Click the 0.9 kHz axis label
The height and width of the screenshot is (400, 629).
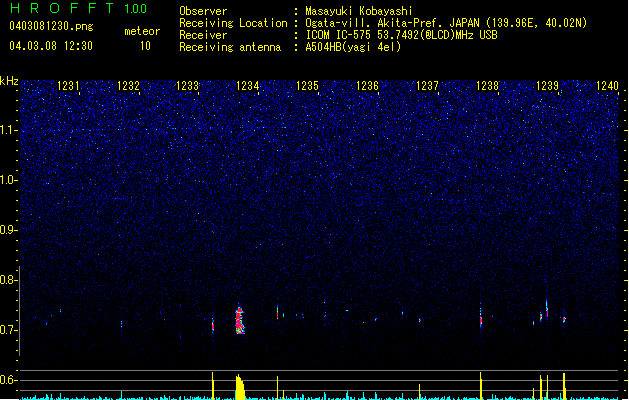9,230
